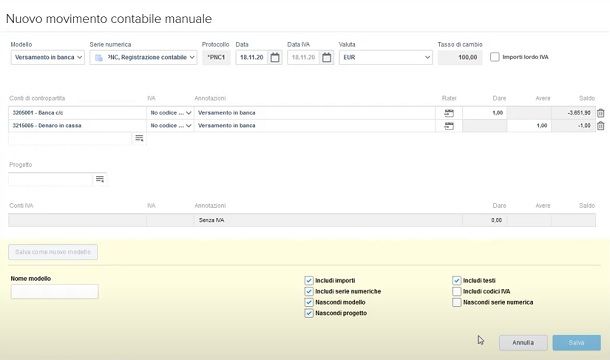Open the IVA code dropdown for Denaro in cassa

(x=171, y=126)
